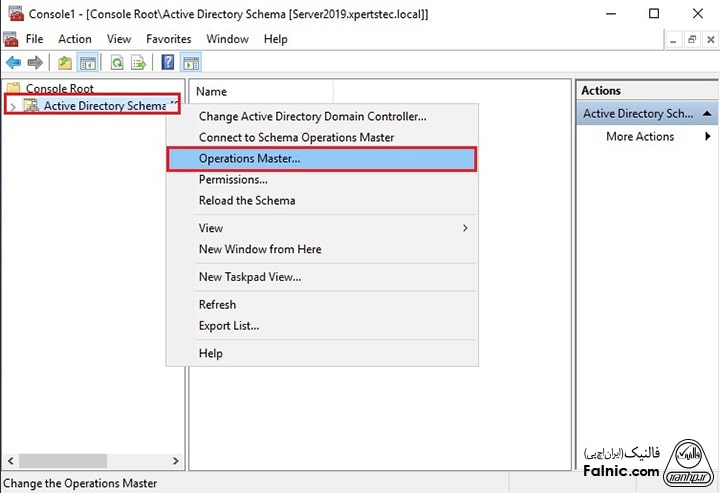Click Connect to Schema Operations Master
Image resolution: width=720 pixels, height=493 pixels.
coord(296,138)
